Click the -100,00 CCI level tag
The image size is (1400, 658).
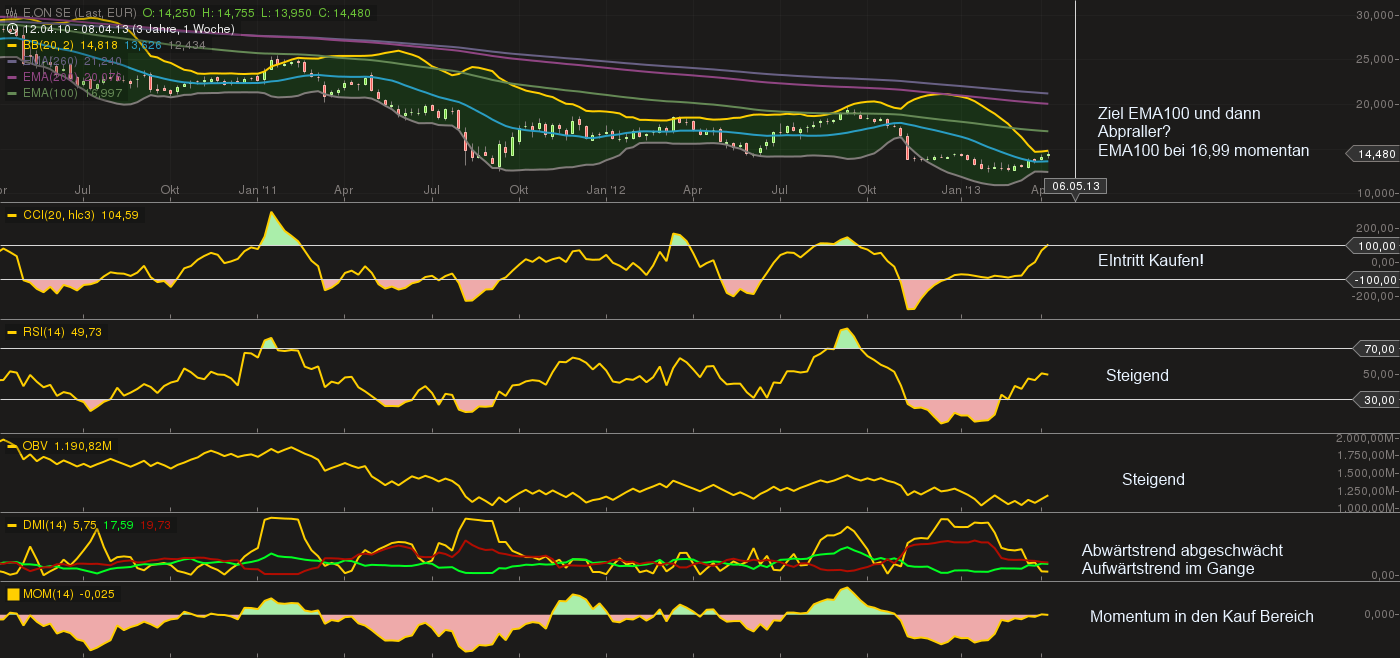point(1375,280)
